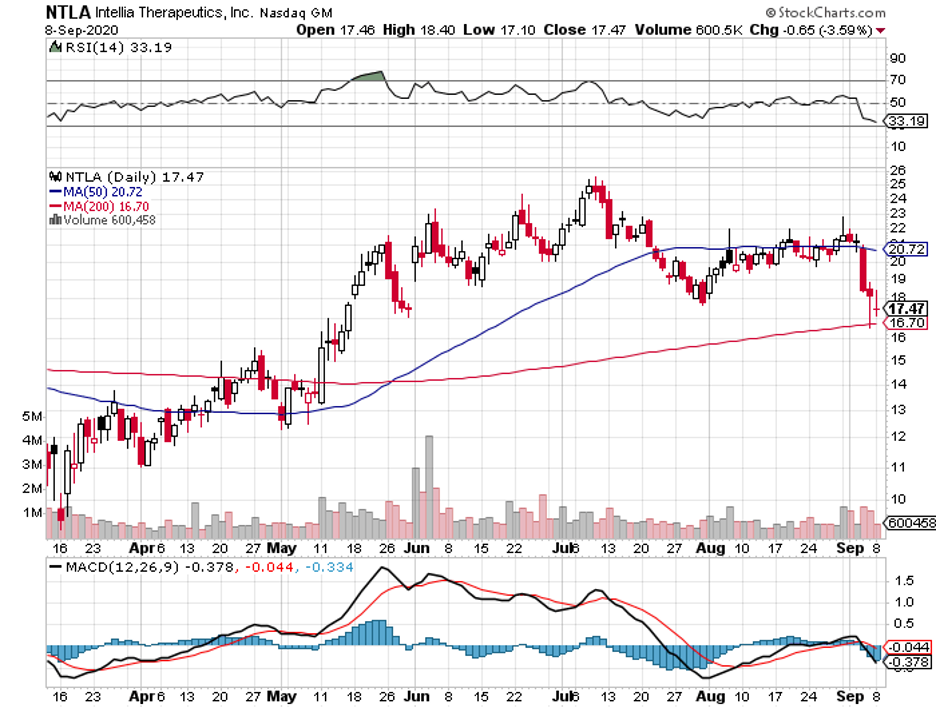The image size is (936, 708).
Task: Click the 17.47 last price tag on right axis
Action: click(x=906, y=309)
